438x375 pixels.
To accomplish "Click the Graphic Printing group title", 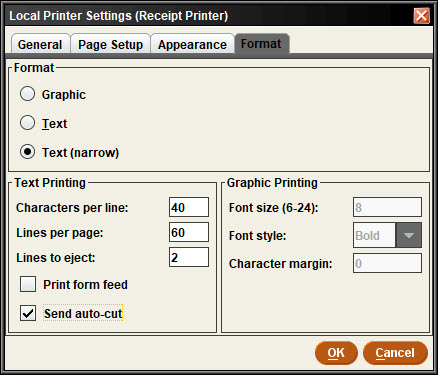I will pyautogui.click(x=272, y=183).
